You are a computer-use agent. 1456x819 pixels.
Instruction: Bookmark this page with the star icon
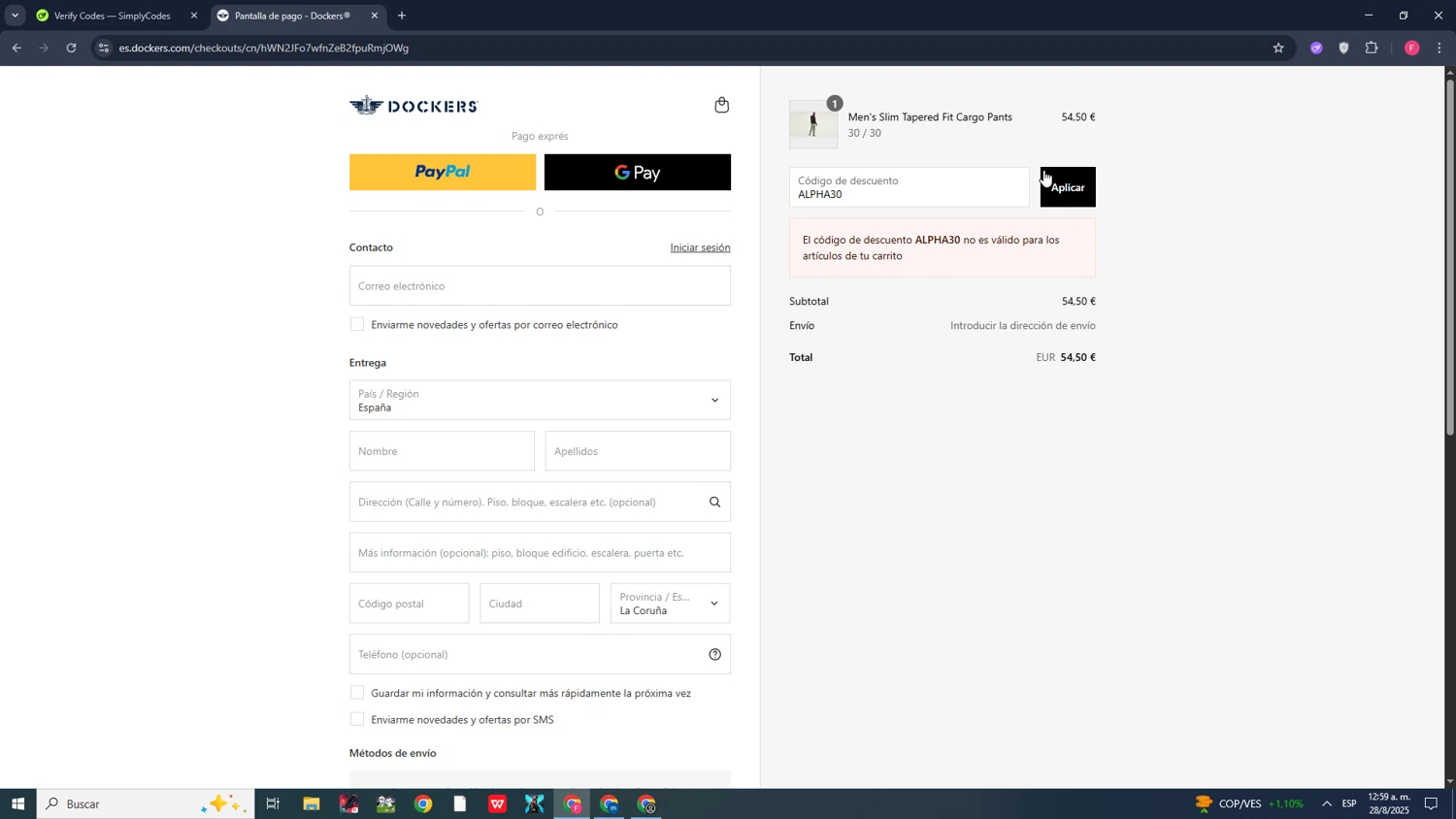[1278, 48]
